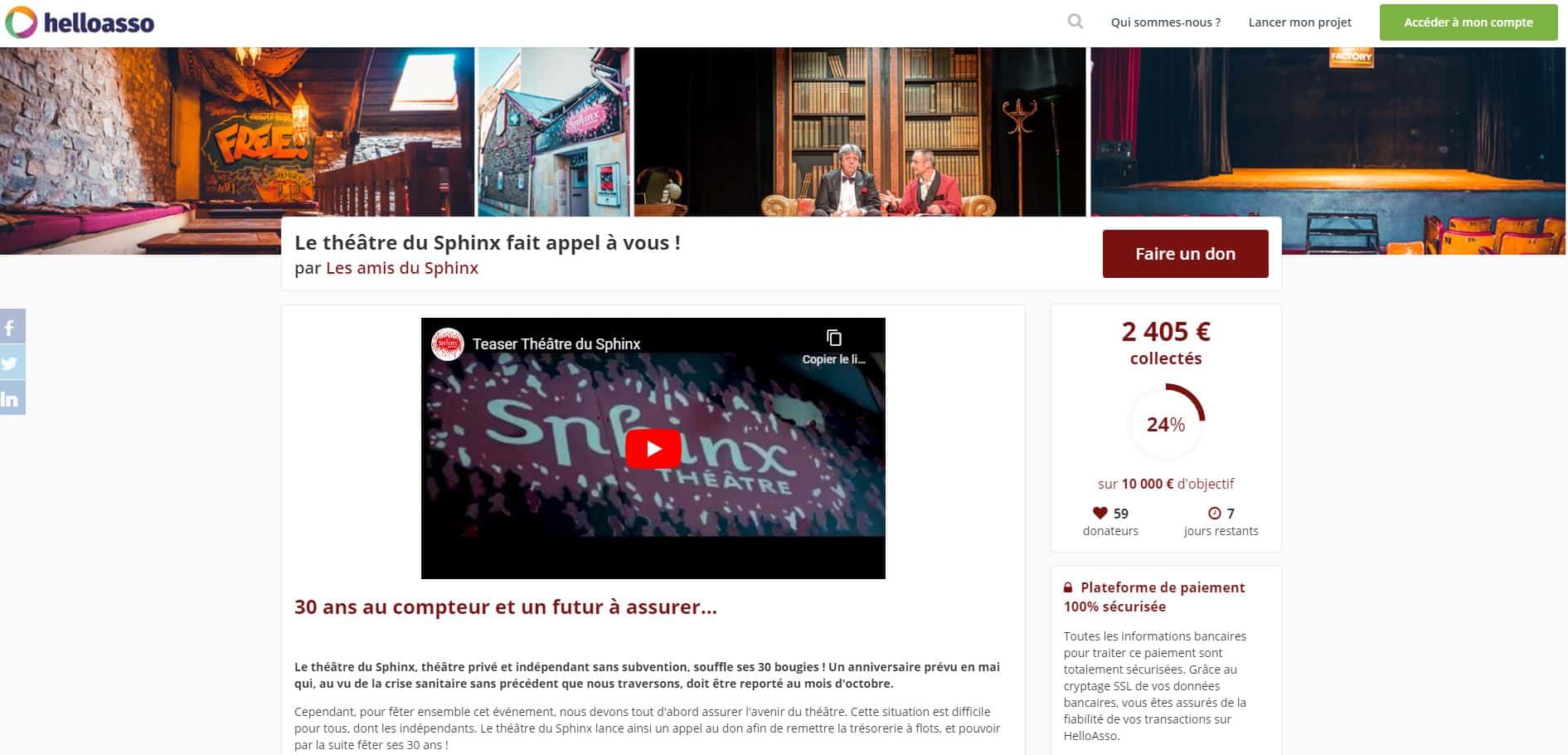Image resolution: width=1568 pixels, height=755 pixels.
Task: Open the Les amis du Sphinx link
Action: (402, 268)
